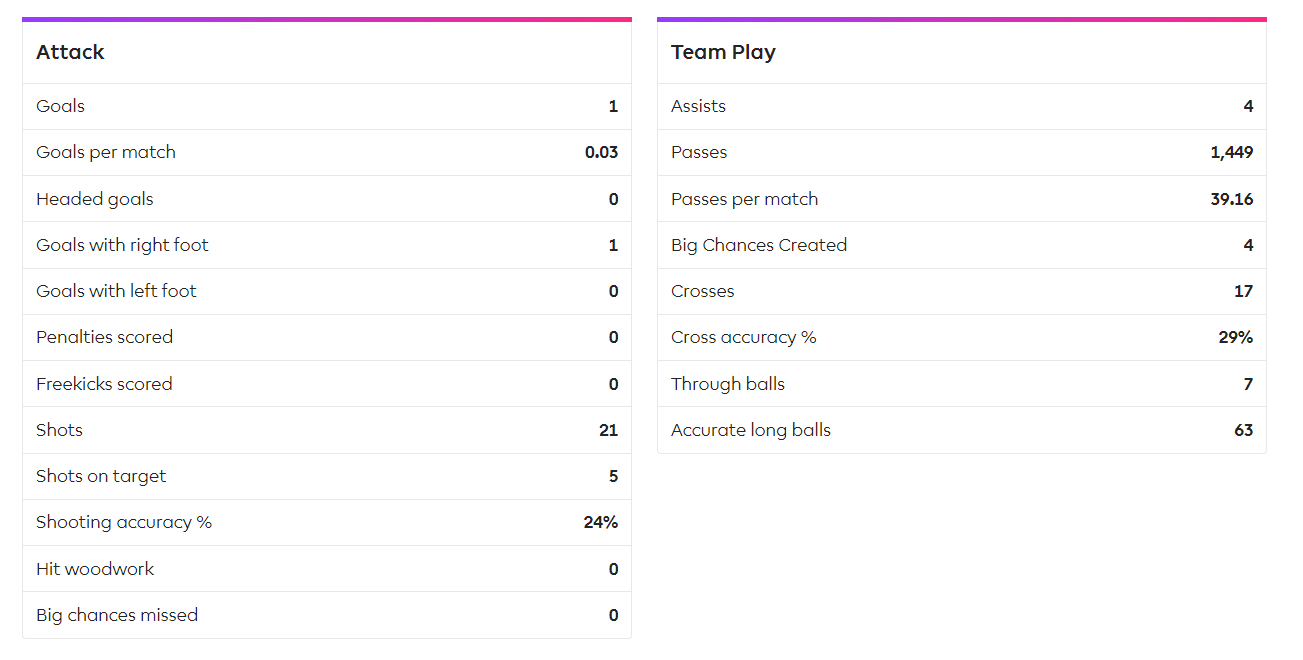Select Shooting accuracy % value 24%
Screen dimensions: 1303x660
point(601,522)
